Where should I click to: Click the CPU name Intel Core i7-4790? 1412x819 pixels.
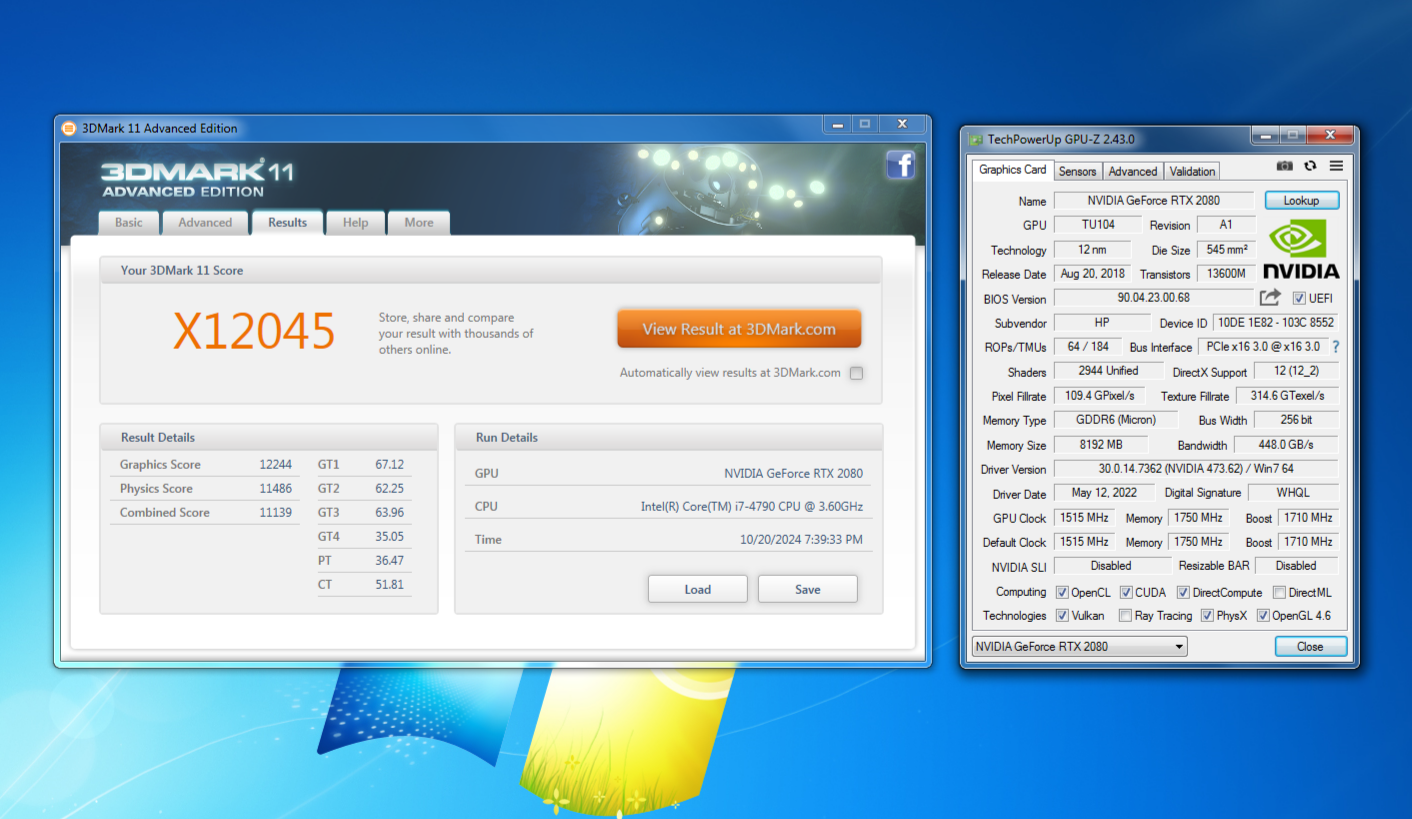pyautogui.click(x=751, y=506)
